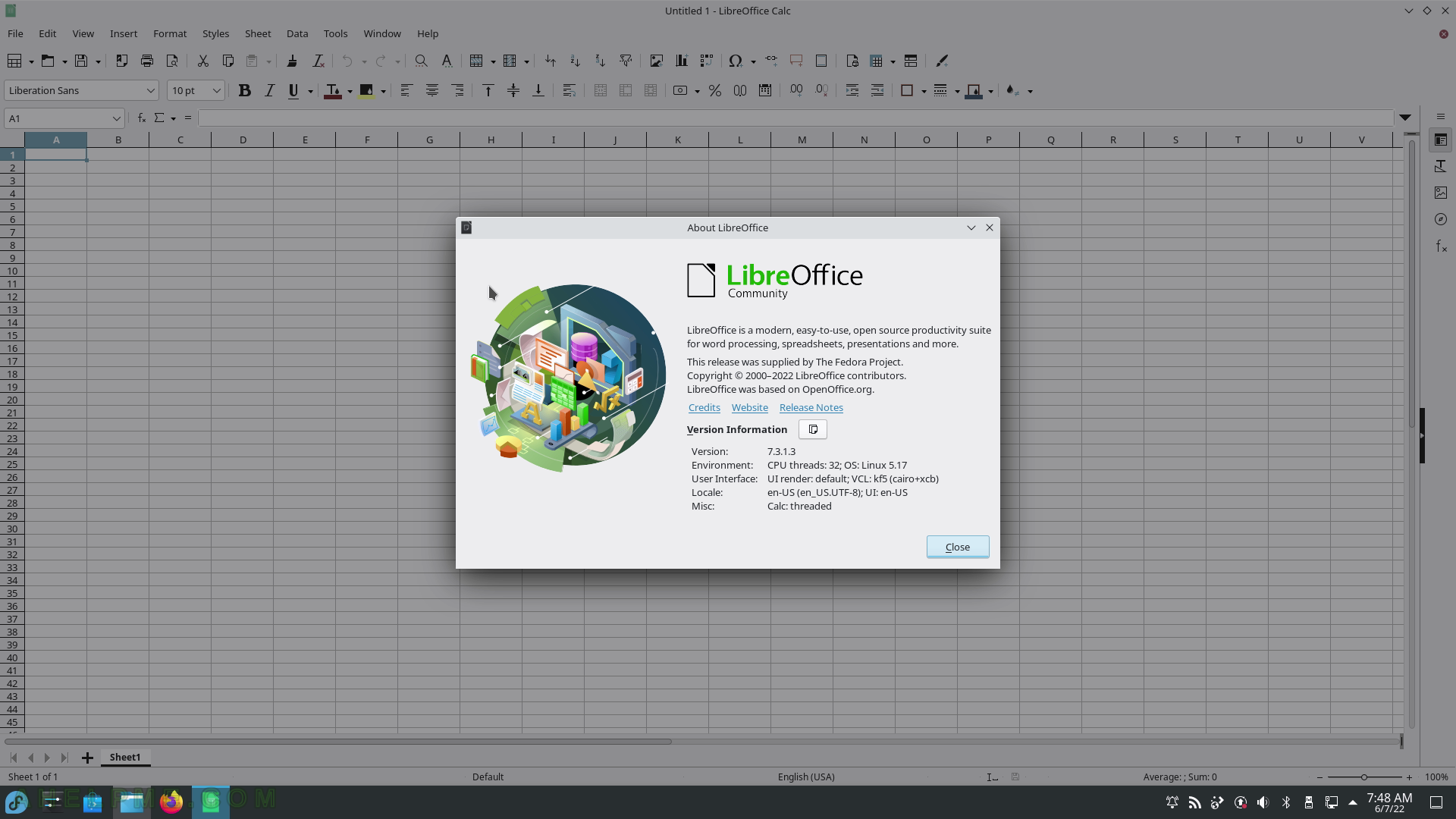The height and width of the screenshot is (819, 1456).
Task: Open the Font Name dropdown
Action: [150, 90]
